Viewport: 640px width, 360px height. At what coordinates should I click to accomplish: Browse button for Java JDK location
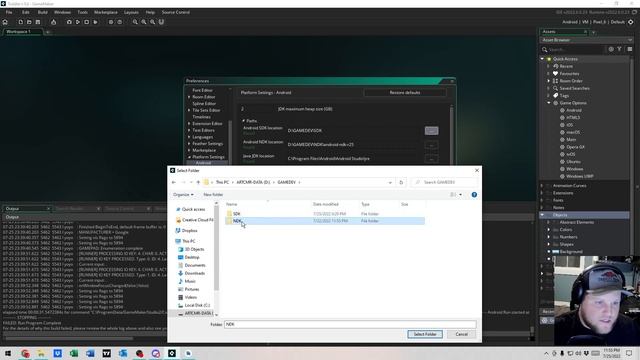pos(431,159)
